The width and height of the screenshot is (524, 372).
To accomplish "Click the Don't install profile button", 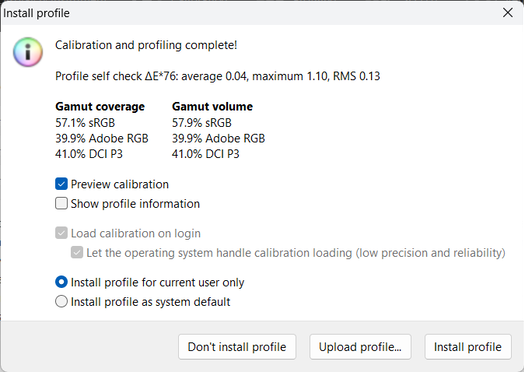I will point(237,347).
